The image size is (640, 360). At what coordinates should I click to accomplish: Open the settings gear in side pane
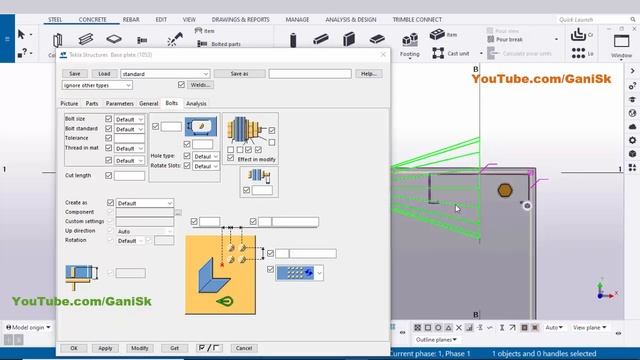tap(632, 140)
